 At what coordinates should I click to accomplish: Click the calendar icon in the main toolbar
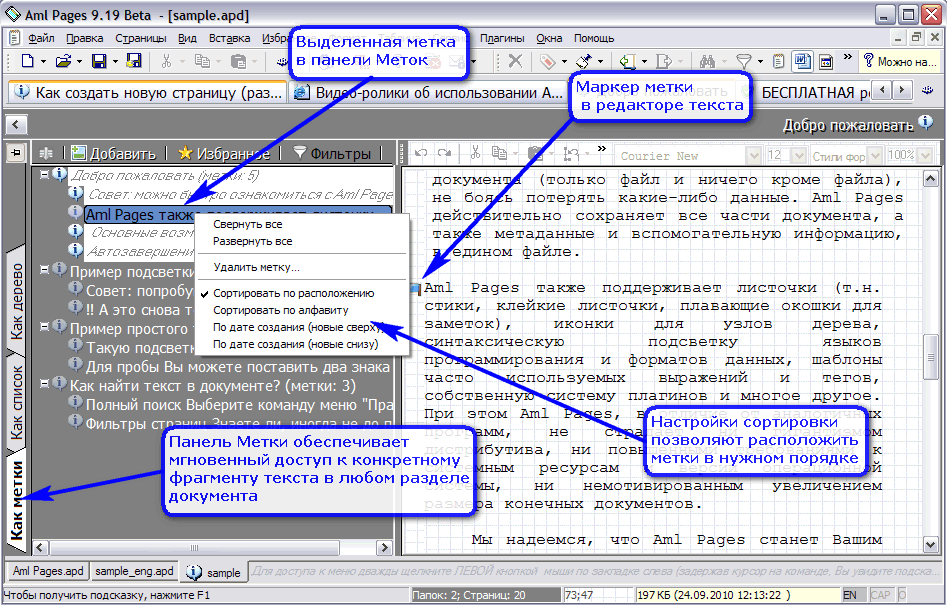click(x=826, y=61)
